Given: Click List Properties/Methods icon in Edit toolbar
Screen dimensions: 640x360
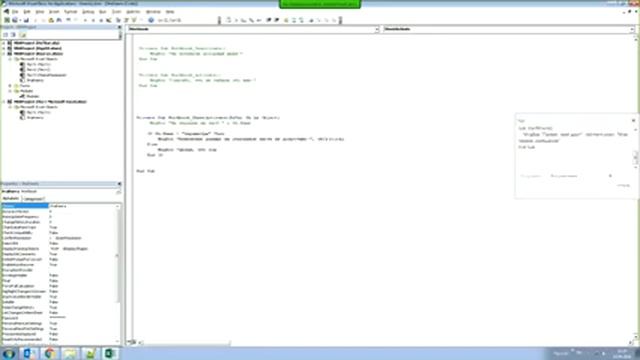Looking at the screenshot, I should pos(229,20).
